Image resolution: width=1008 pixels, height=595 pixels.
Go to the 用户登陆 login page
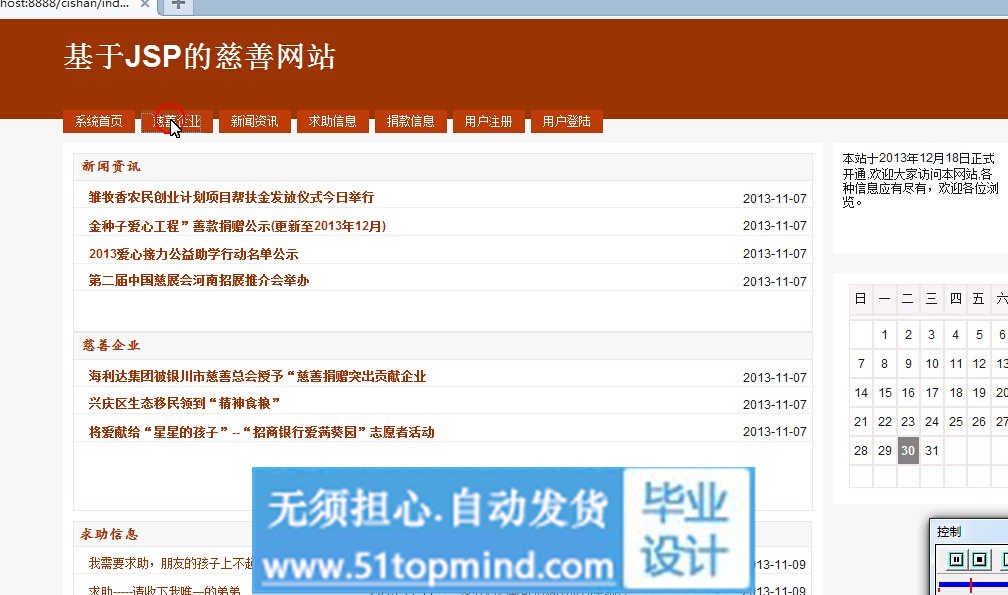[567, 121]
